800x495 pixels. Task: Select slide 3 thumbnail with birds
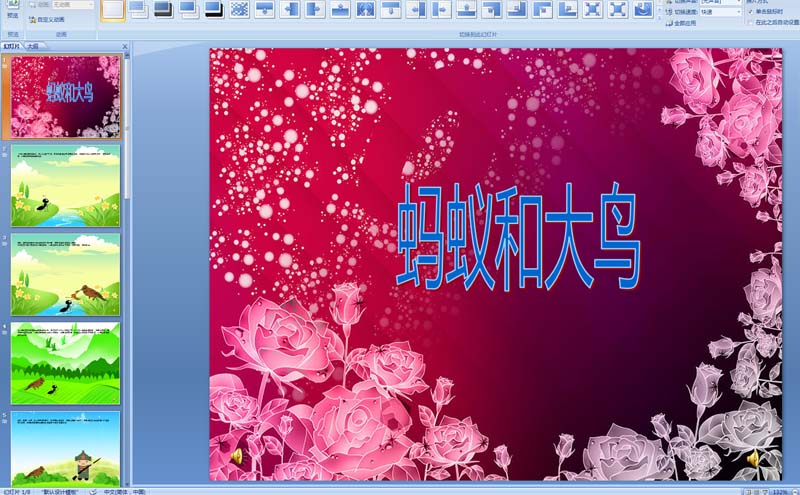[65, 274]
